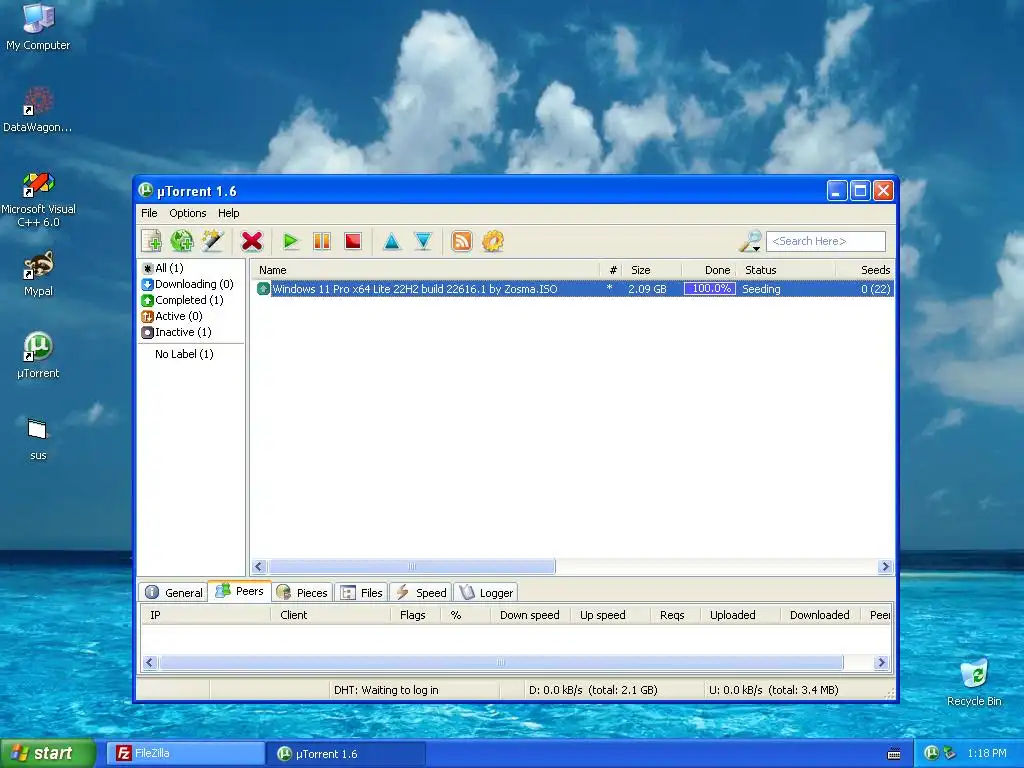1024x768 pixels.
Task: Open the Help menu
Action: (229, 213)
